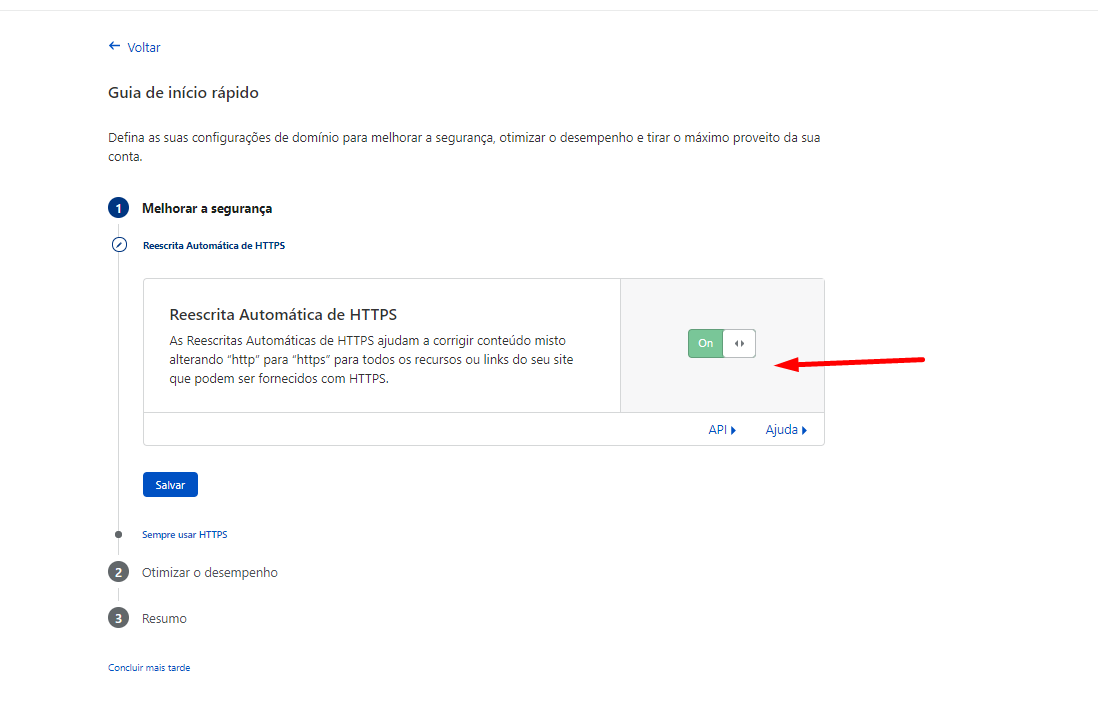The image size is (1098, 715).
Task: Switch the HTTPS rewrite setting state
Action: coord(721,343)
